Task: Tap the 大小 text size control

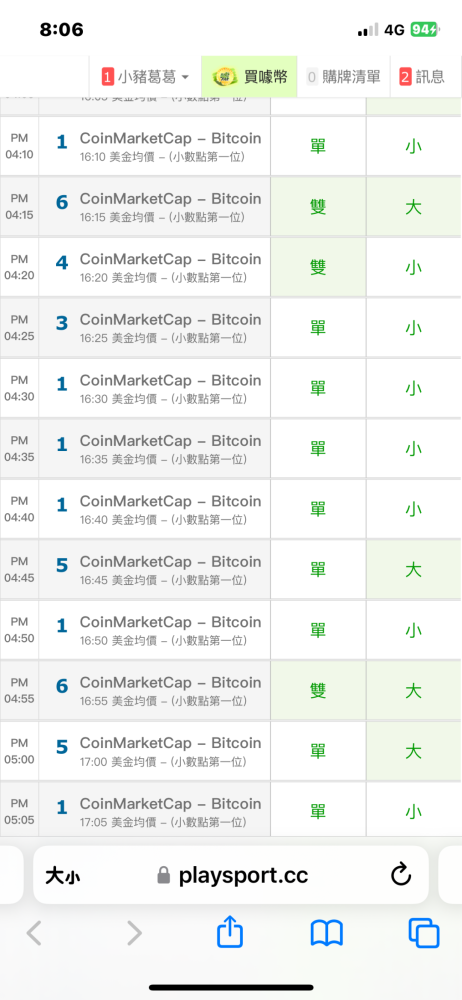Action: pyautogui.click(x=63, y=876)
